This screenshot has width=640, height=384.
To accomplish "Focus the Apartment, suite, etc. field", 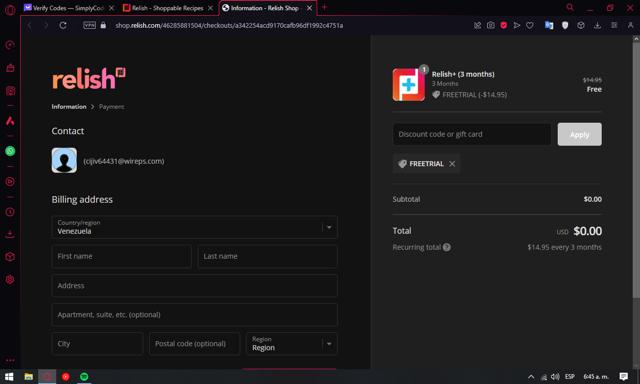I will (195, 315).
